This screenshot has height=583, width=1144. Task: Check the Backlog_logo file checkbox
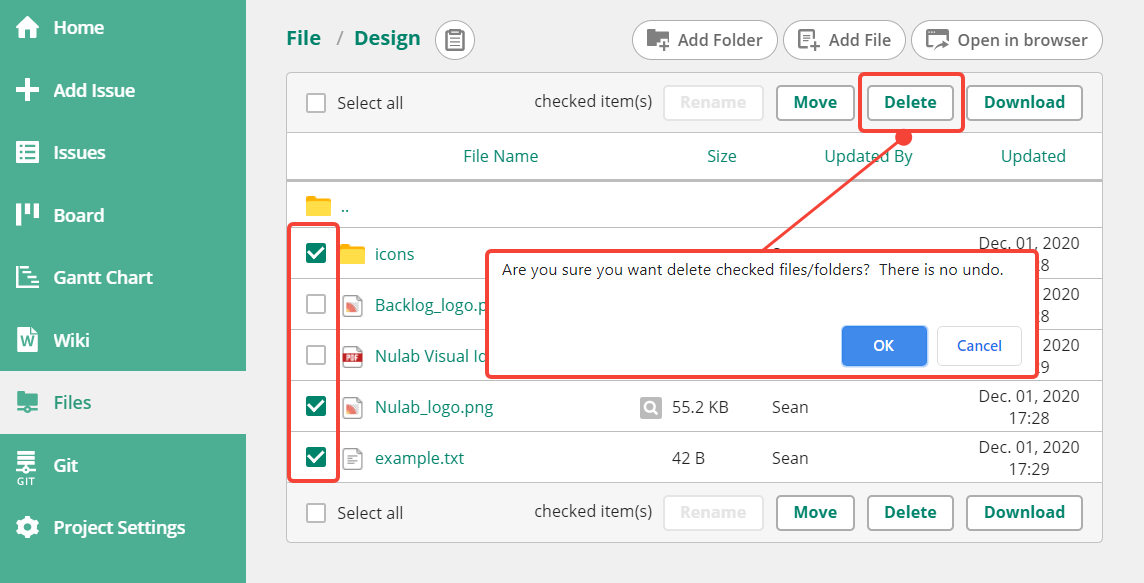tap(316, 304)
